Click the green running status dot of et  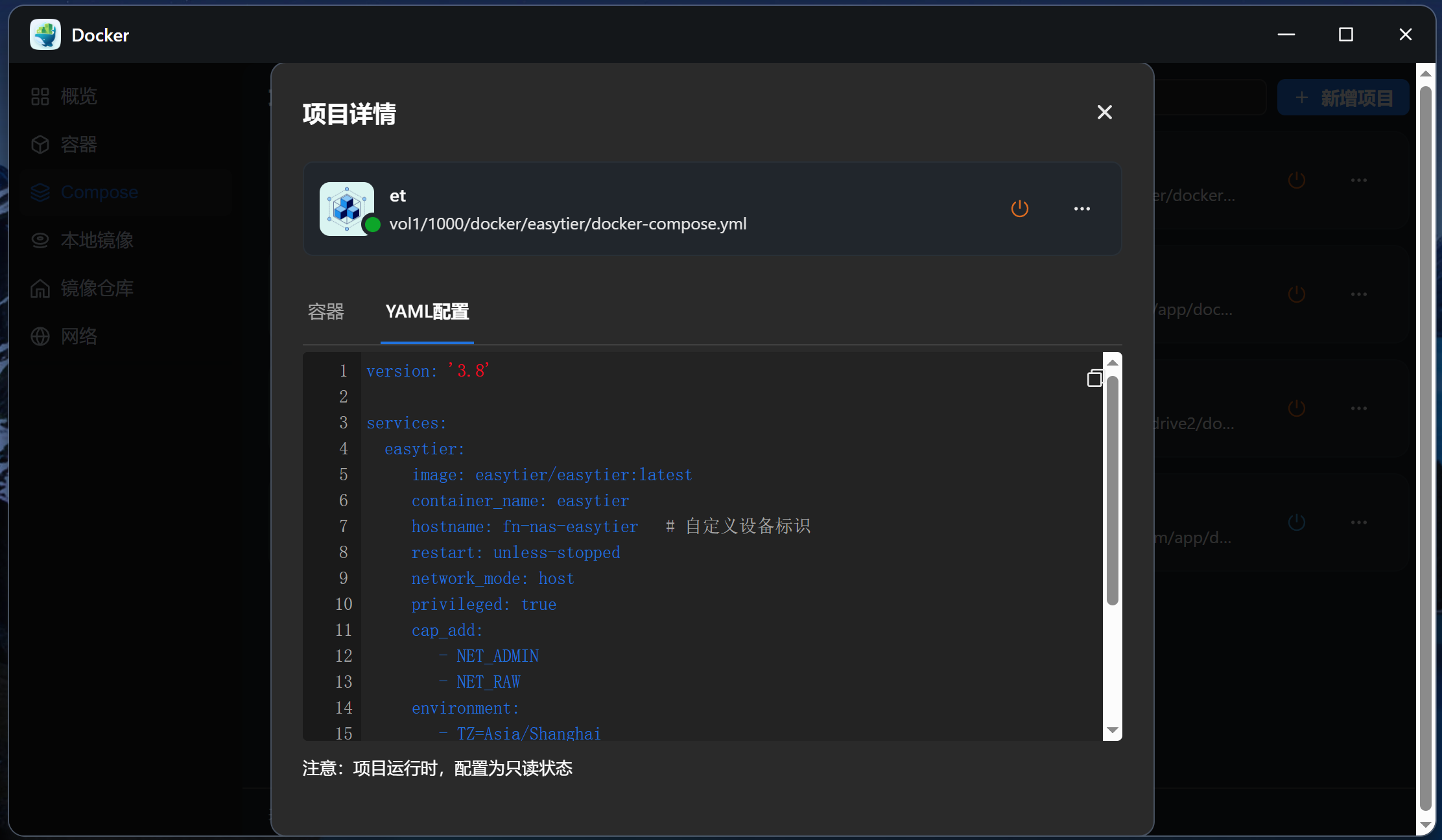coord(372,224)
